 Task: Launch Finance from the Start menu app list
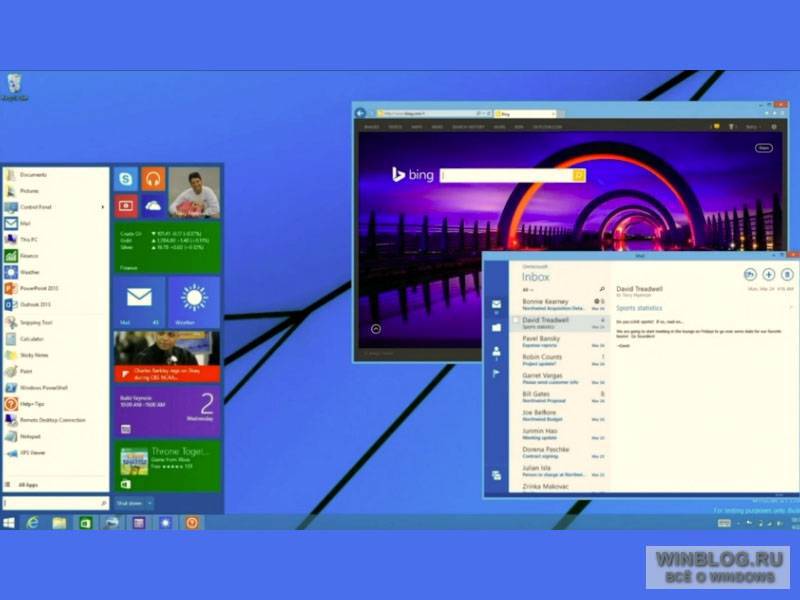56,256
